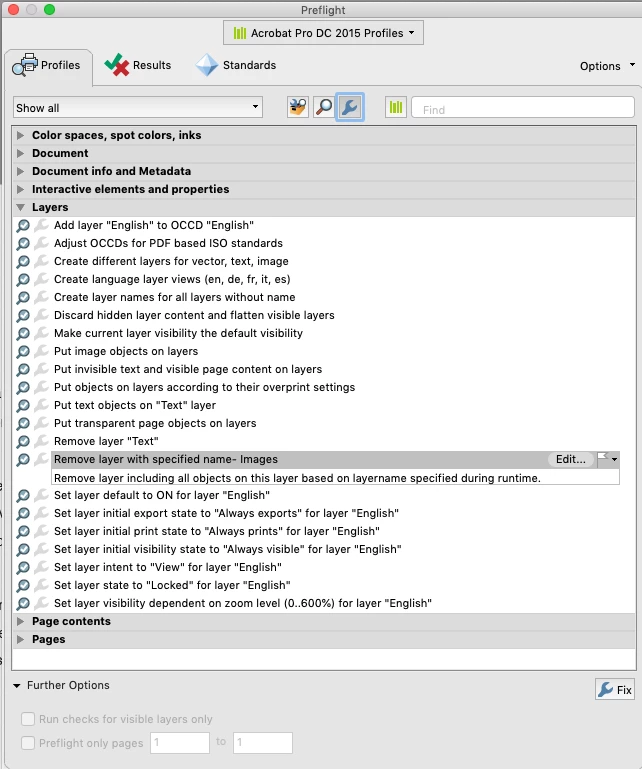This screenshot has width=642, height=769.
Task: Click magnifier icon of Put text objects row
Action: coord(23,406)
